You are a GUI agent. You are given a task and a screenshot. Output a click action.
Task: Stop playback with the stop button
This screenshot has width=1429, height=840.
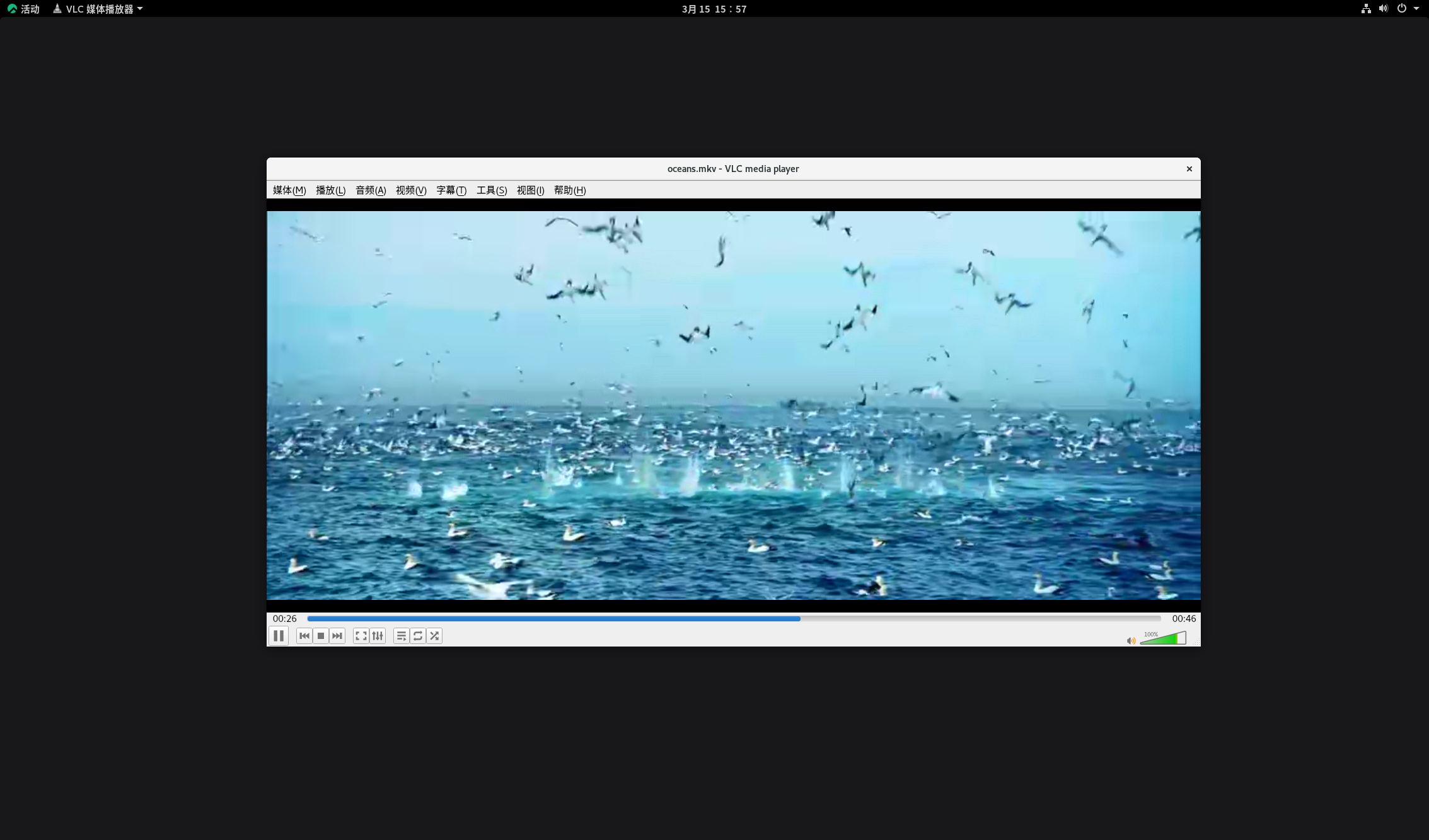pos(321,636)
